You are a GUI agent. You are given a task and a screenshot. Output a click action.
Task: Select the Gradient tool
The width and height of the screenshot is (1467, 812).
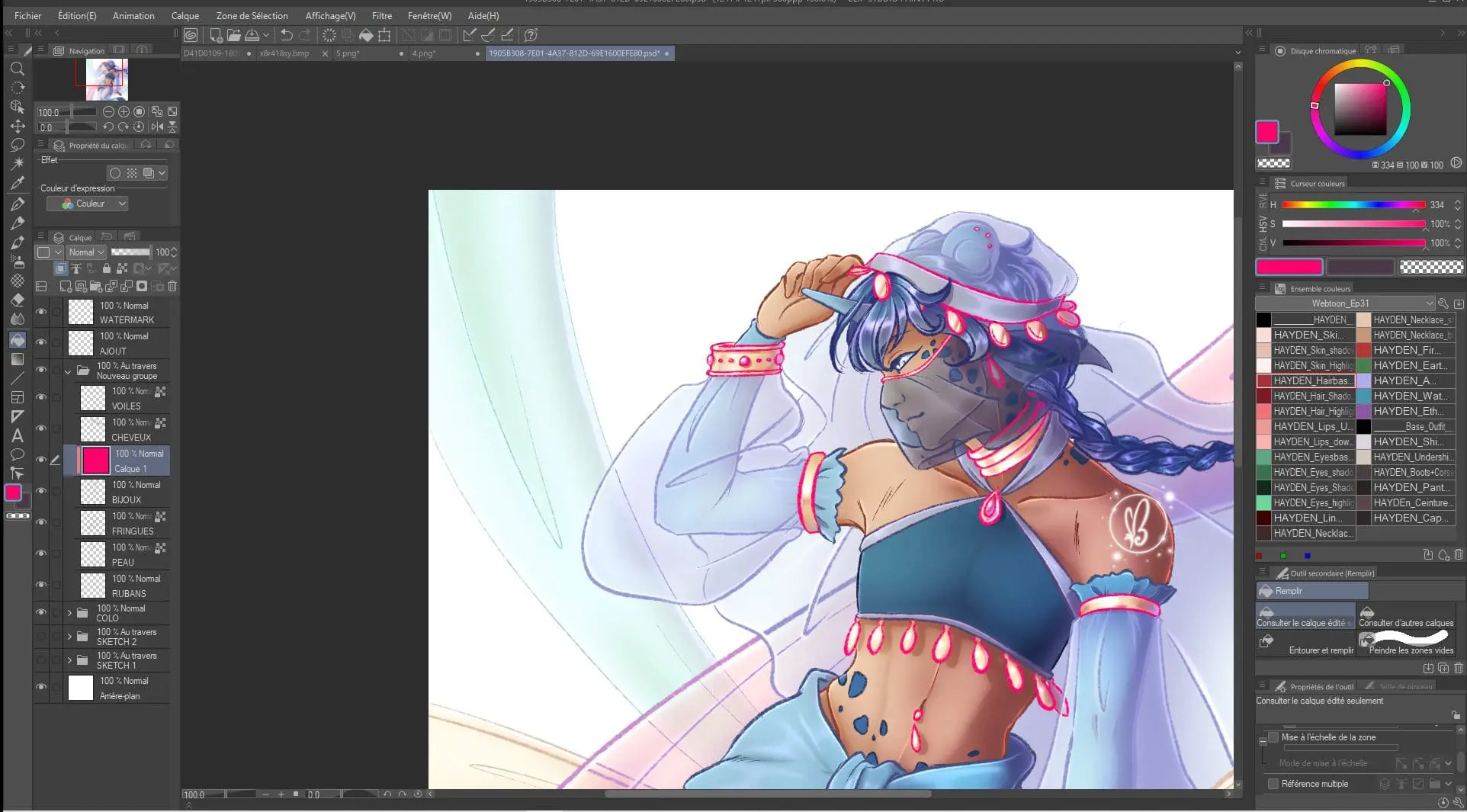click(x=17, y=359)
